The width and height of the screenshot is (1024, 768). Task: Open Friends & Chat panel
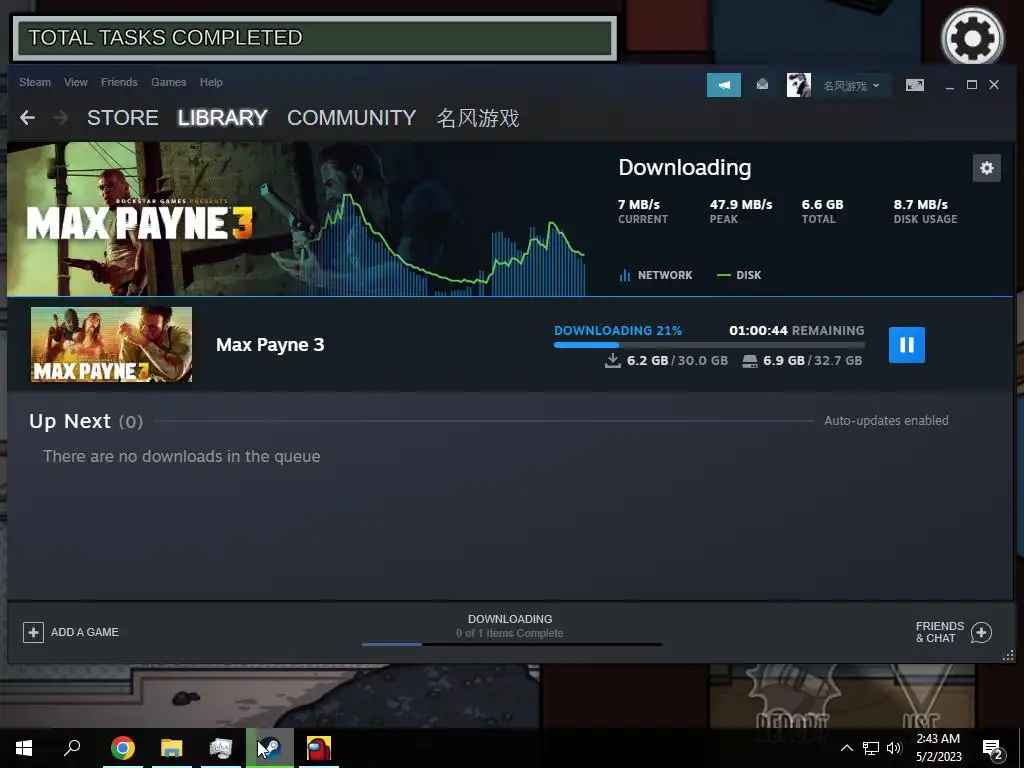point(940,632)
